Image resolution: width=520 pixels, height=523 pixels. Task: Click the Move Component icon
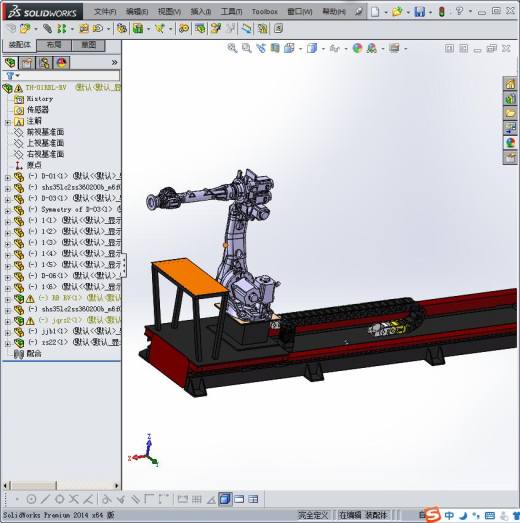tap(98, 29)
